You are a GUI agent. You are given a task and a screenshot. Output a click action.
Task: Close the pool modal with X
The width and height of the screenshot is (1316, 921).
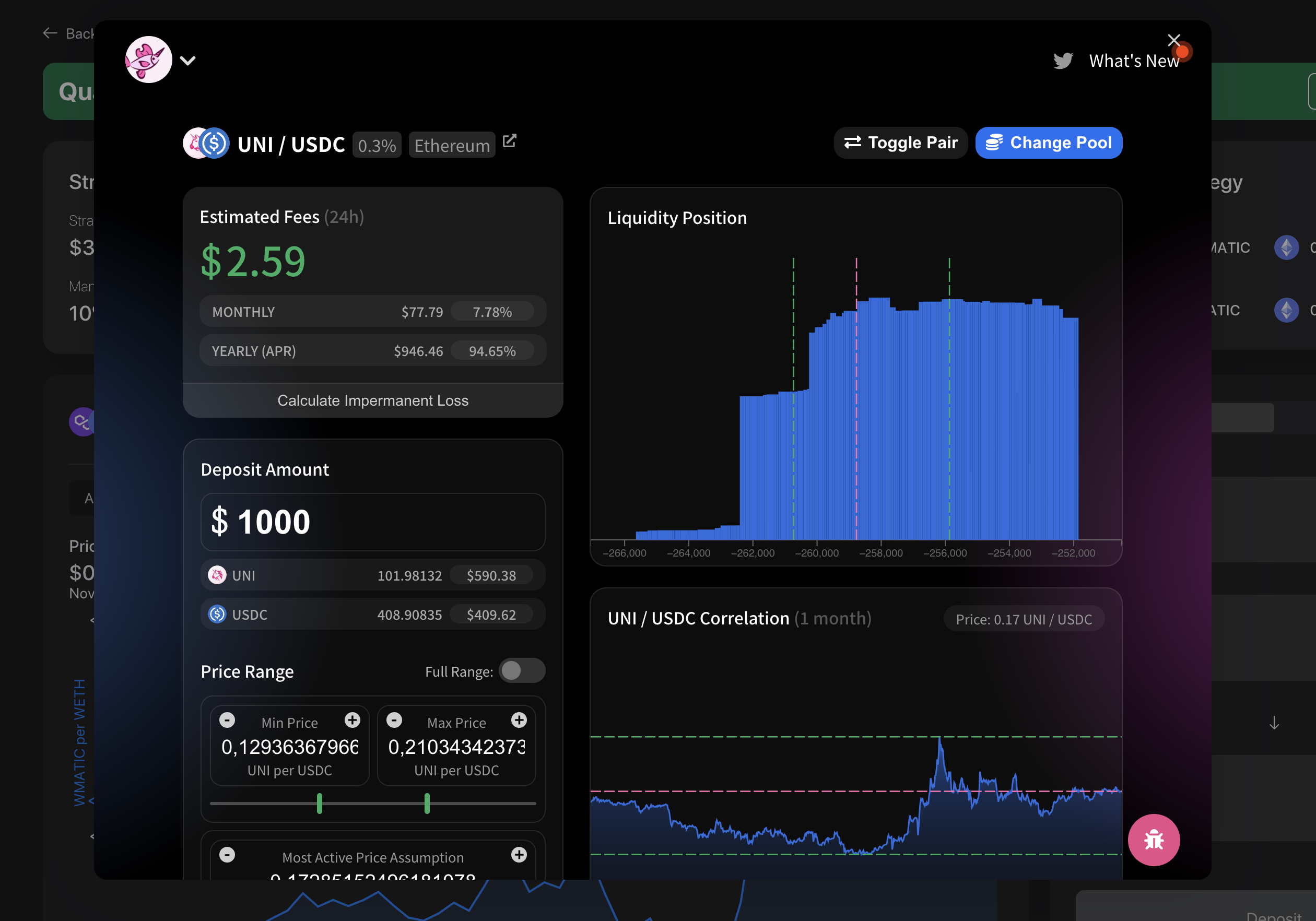[1174, 40]
